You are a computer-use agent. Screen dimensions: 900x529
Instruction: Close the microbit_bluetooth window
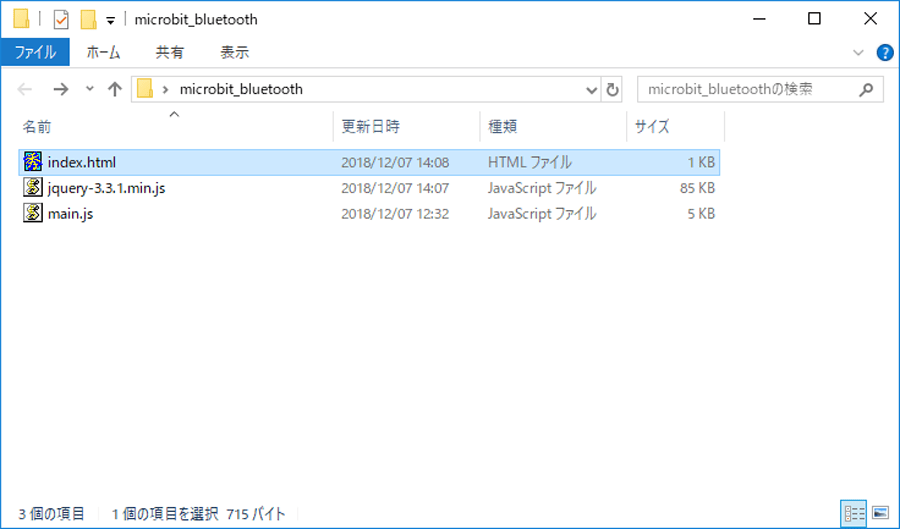870,19
